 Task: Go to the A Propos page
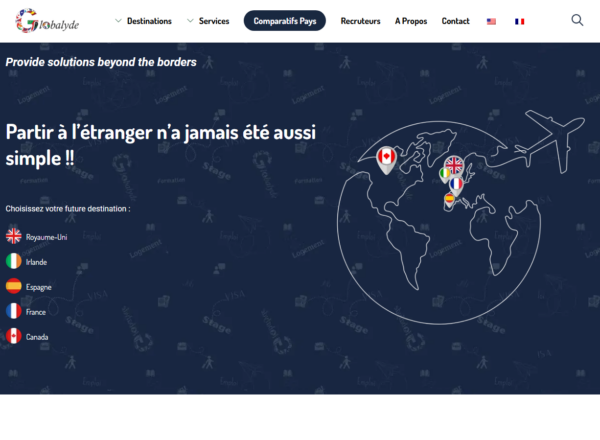(411, 21)
